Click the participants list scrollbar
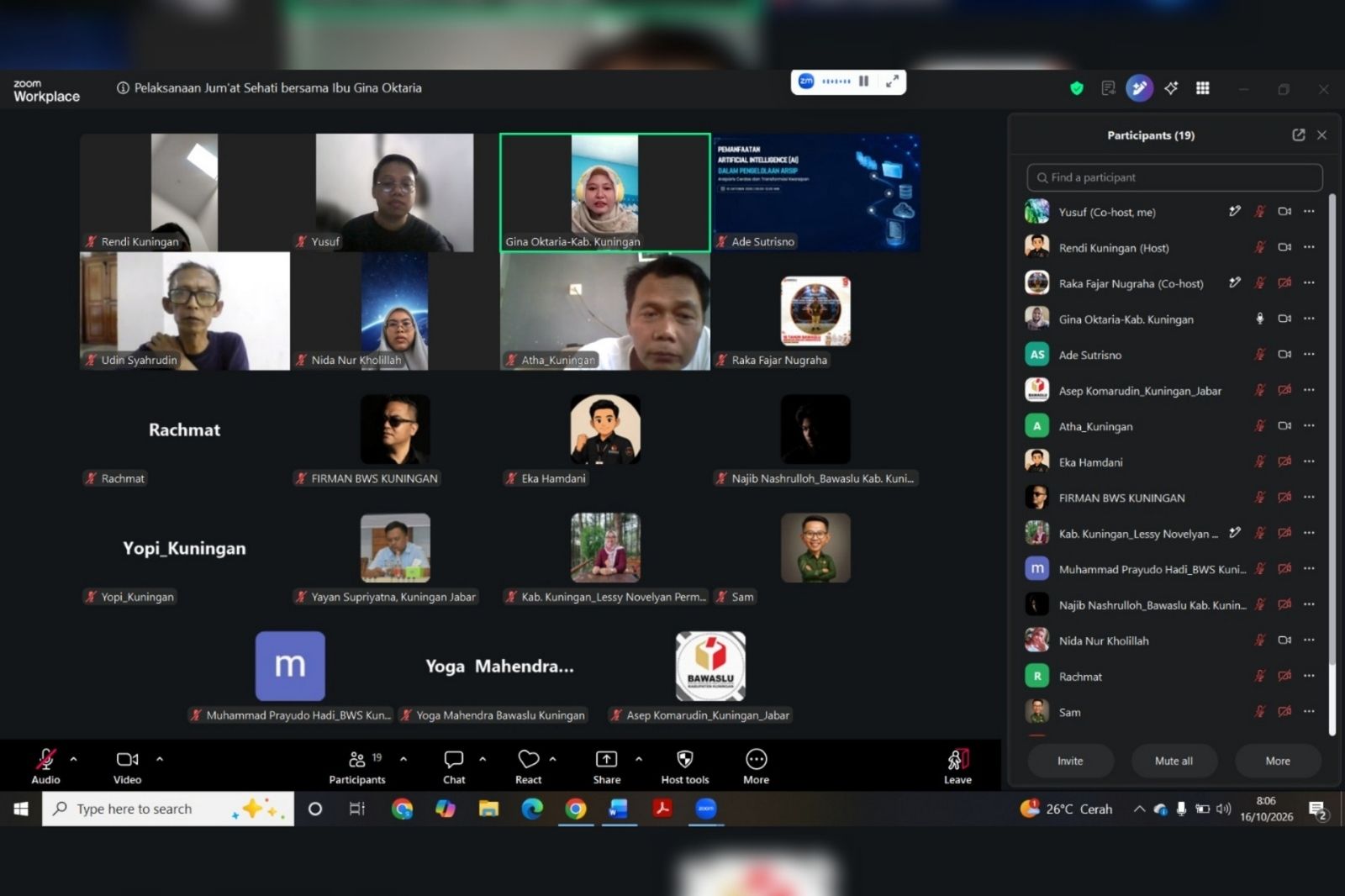 pyautogui.click(x=1332, y=465)
